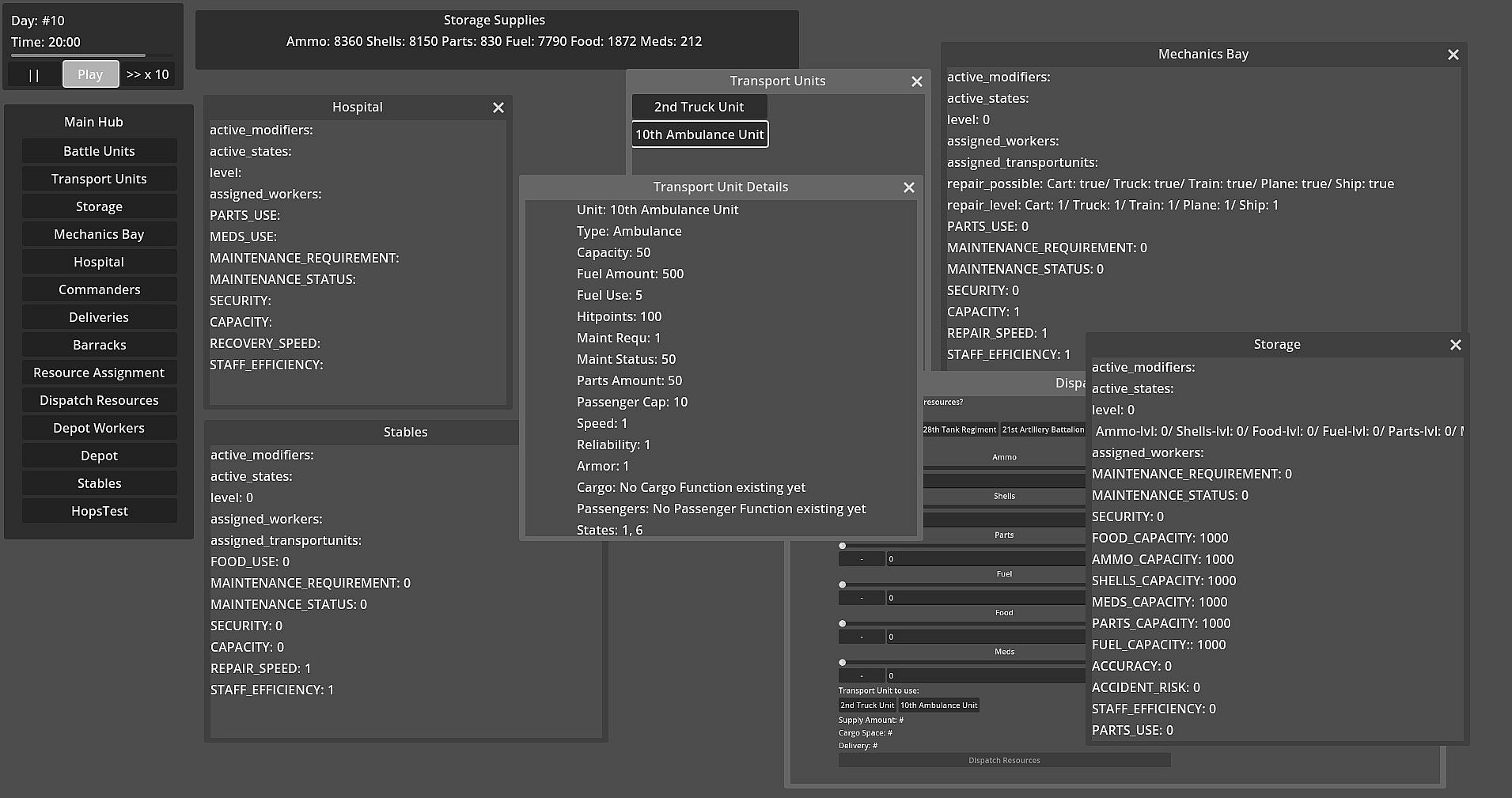This screenshot has height=798, width=1512.
Task: Click the wide Dispatch Resources submit button
Action: [x=1003, y=760]
